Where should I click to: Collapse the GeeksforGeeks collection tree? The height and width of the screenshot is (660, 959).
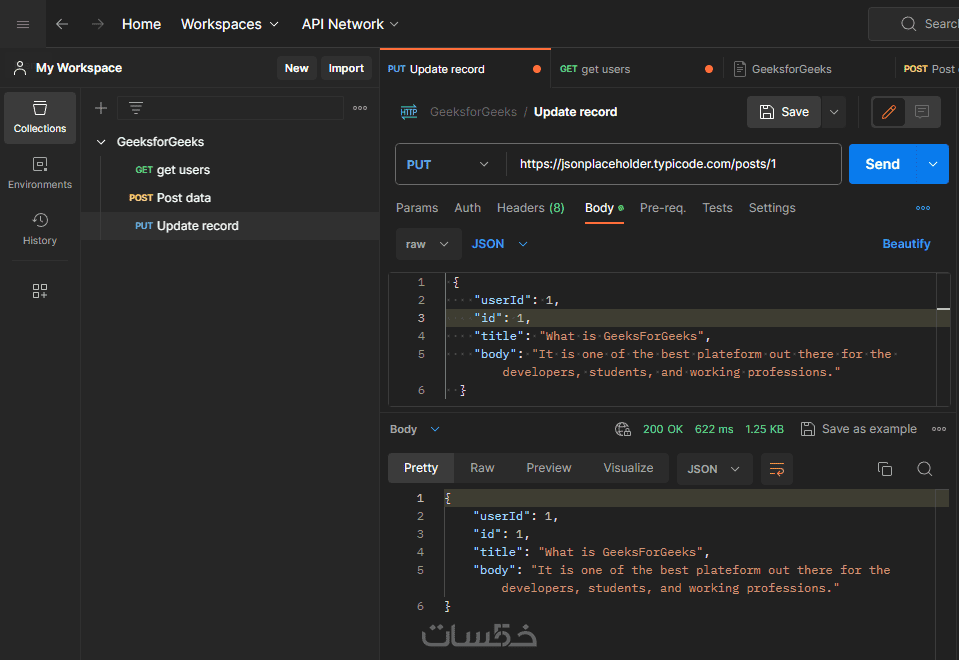(101, 142)
